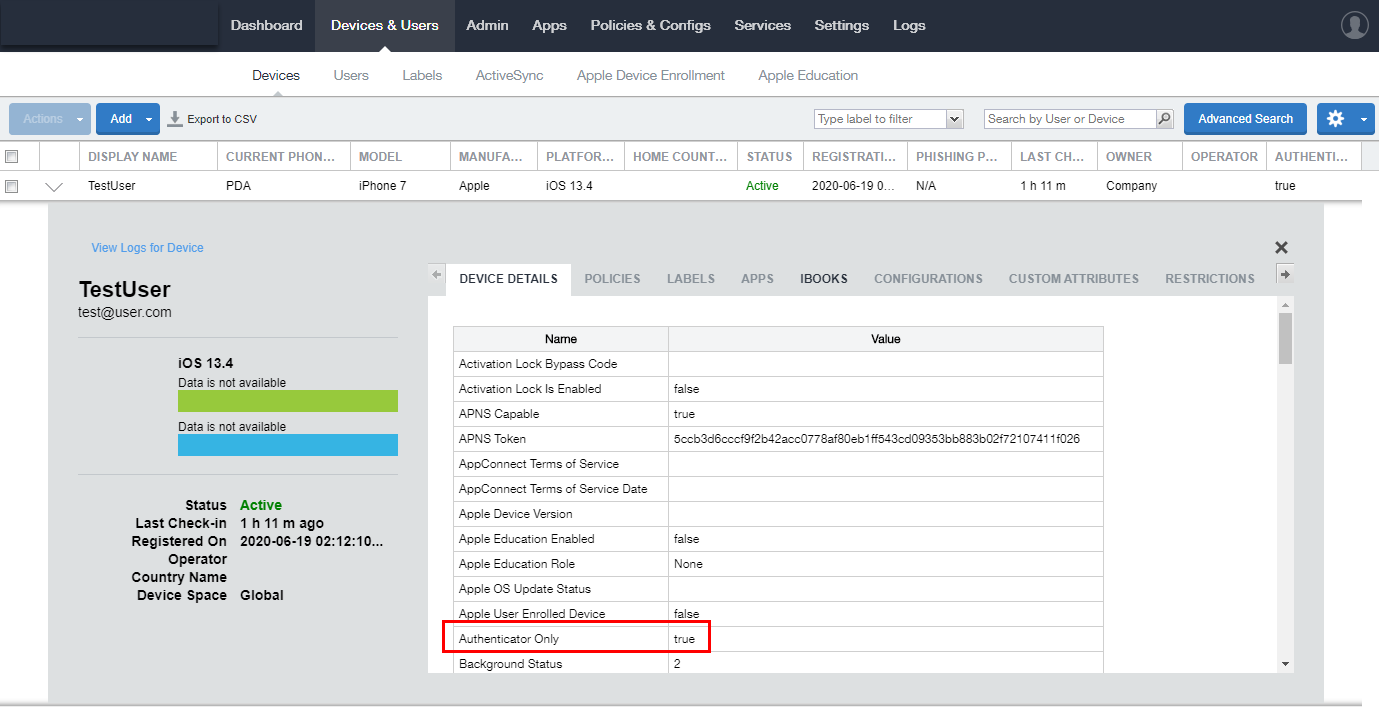Click the Export to CSV download icon
The width and height of the screenshot is (1379, 708).
(175, 119)
